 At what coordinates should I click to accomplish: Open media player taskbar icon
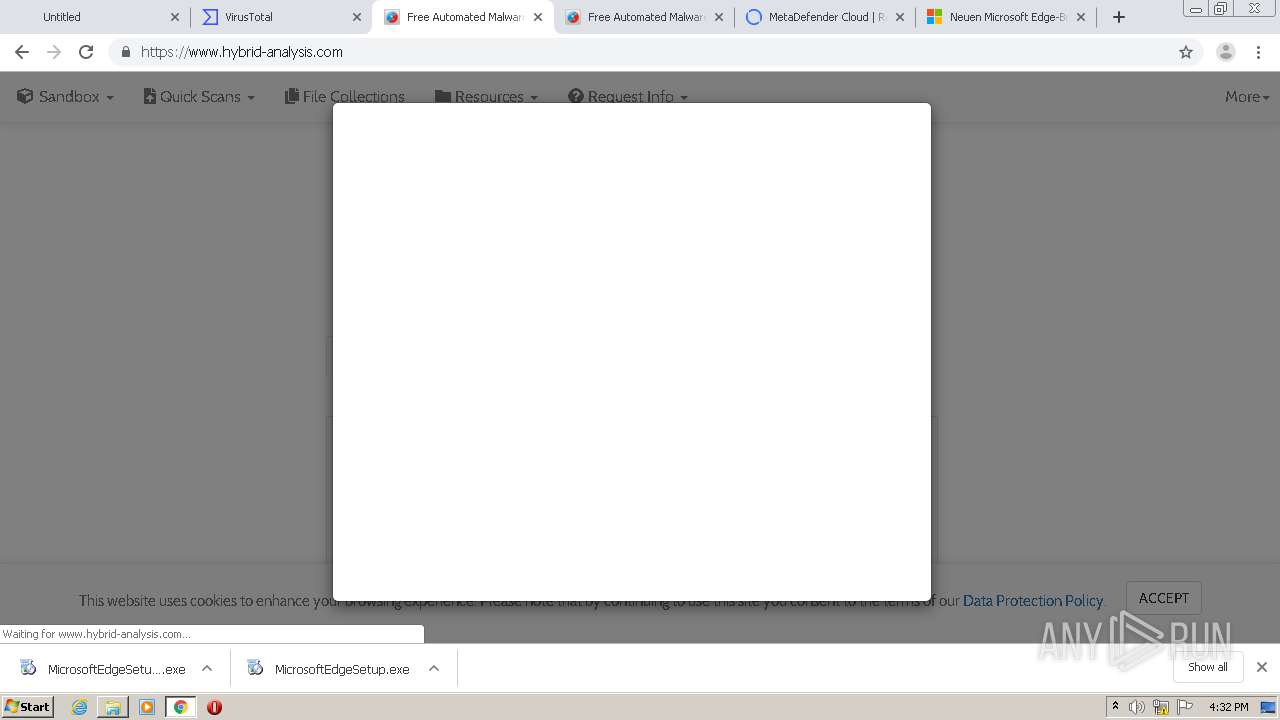[147, 707]
